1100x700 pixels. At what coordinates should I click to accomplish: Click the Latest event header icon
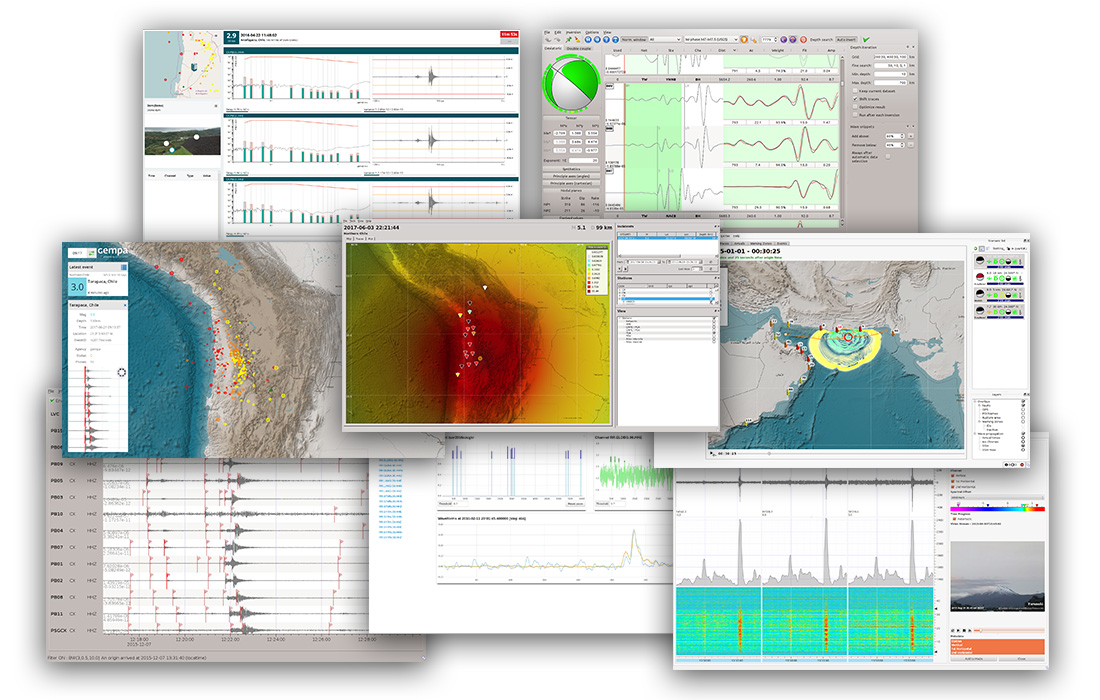tap(123, 267)
